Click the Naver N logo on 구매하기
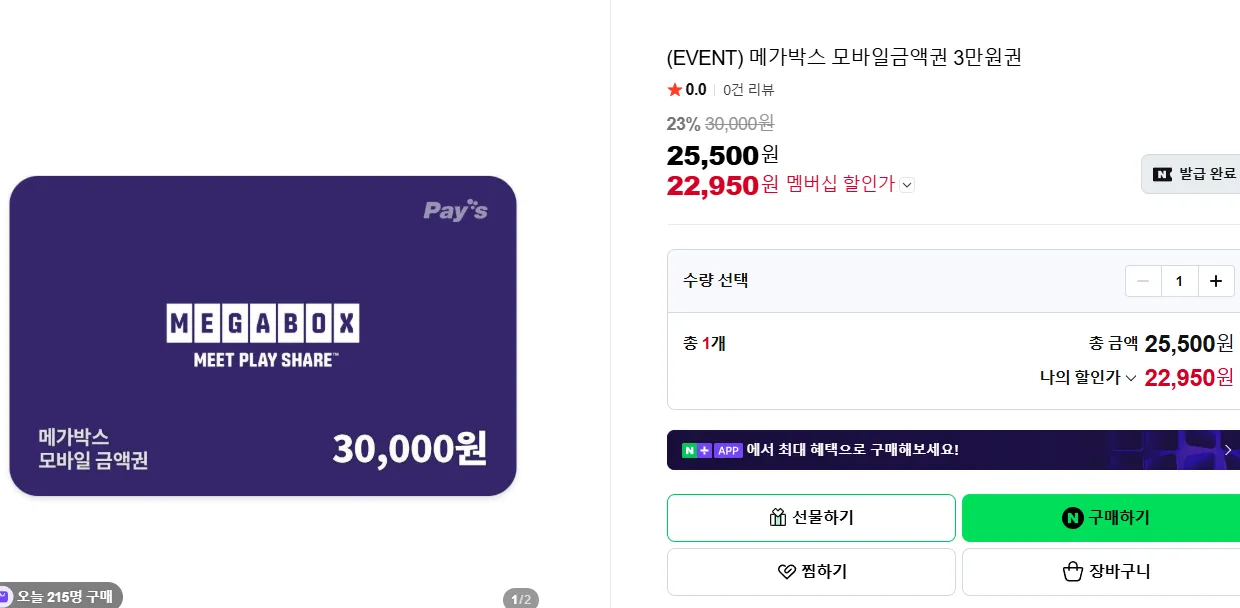Viewport: 1240px width, 608px height. click(1073, 518)
